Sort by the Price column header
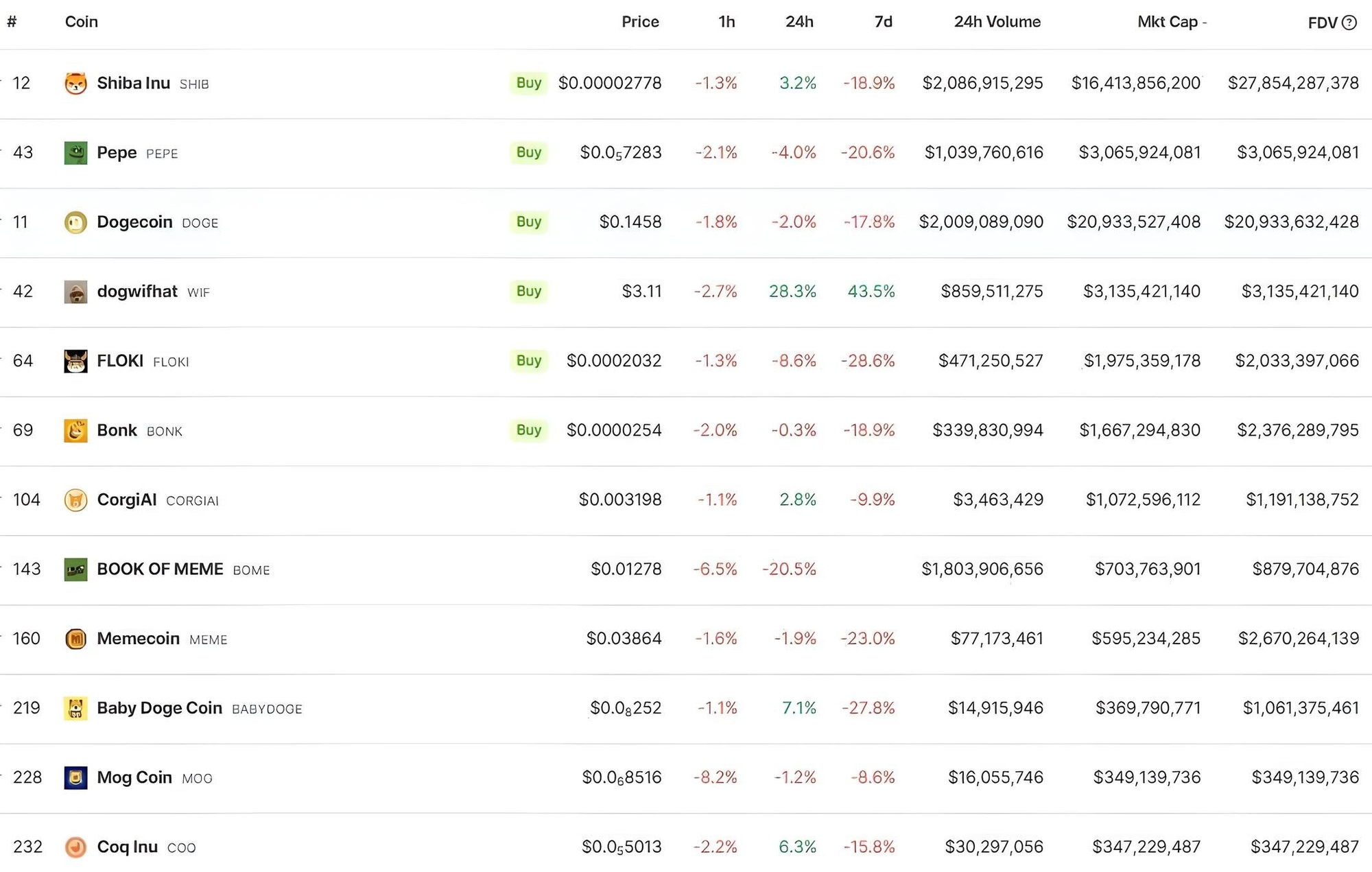Viewport: 1372px width, 872px height. 640,22
